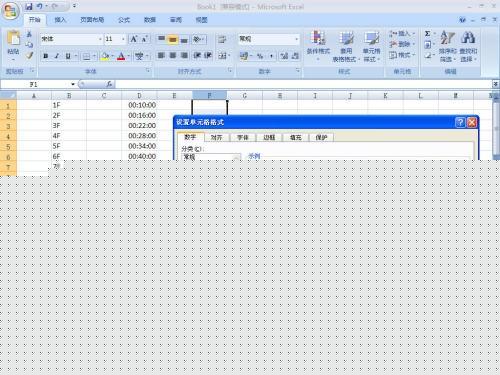500x375 pixels.
Task: Open number format (常规) dropdown in ribbon
Action: [296, 39]
